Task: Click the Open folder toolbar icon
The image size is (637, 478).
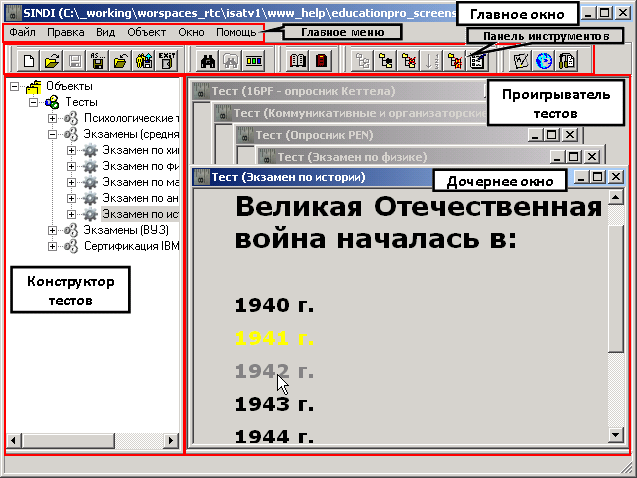Action: [53, 61]
